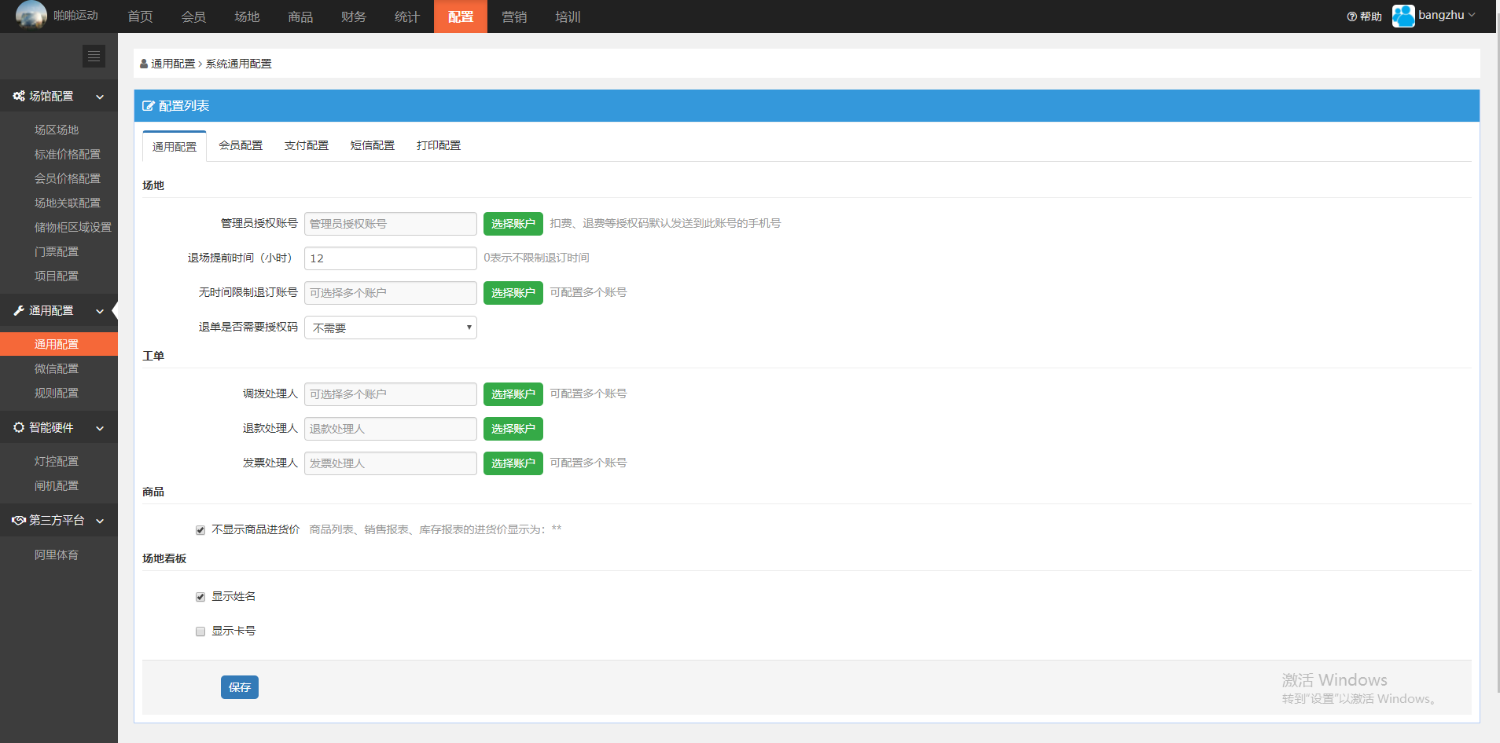The height and width of the screenshot is (743, 1500).
Task: Open the 营销 top menu
Action: pos(514,17)
